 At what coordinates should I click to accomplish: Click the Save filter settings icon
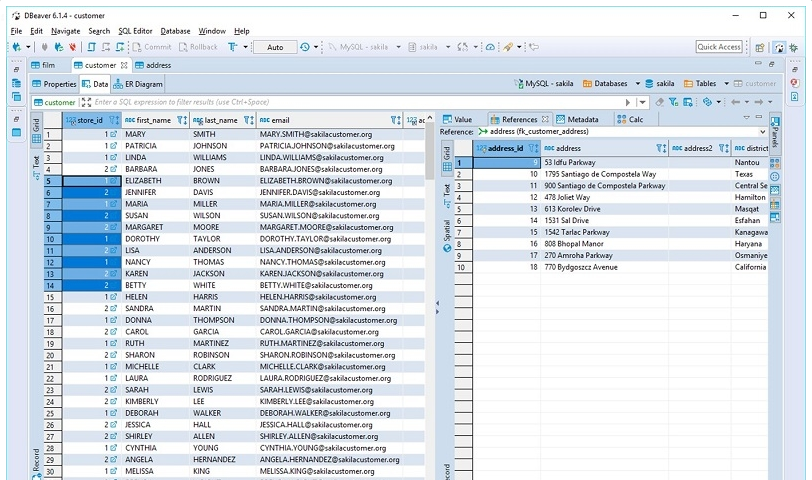[x=688, y=102]
